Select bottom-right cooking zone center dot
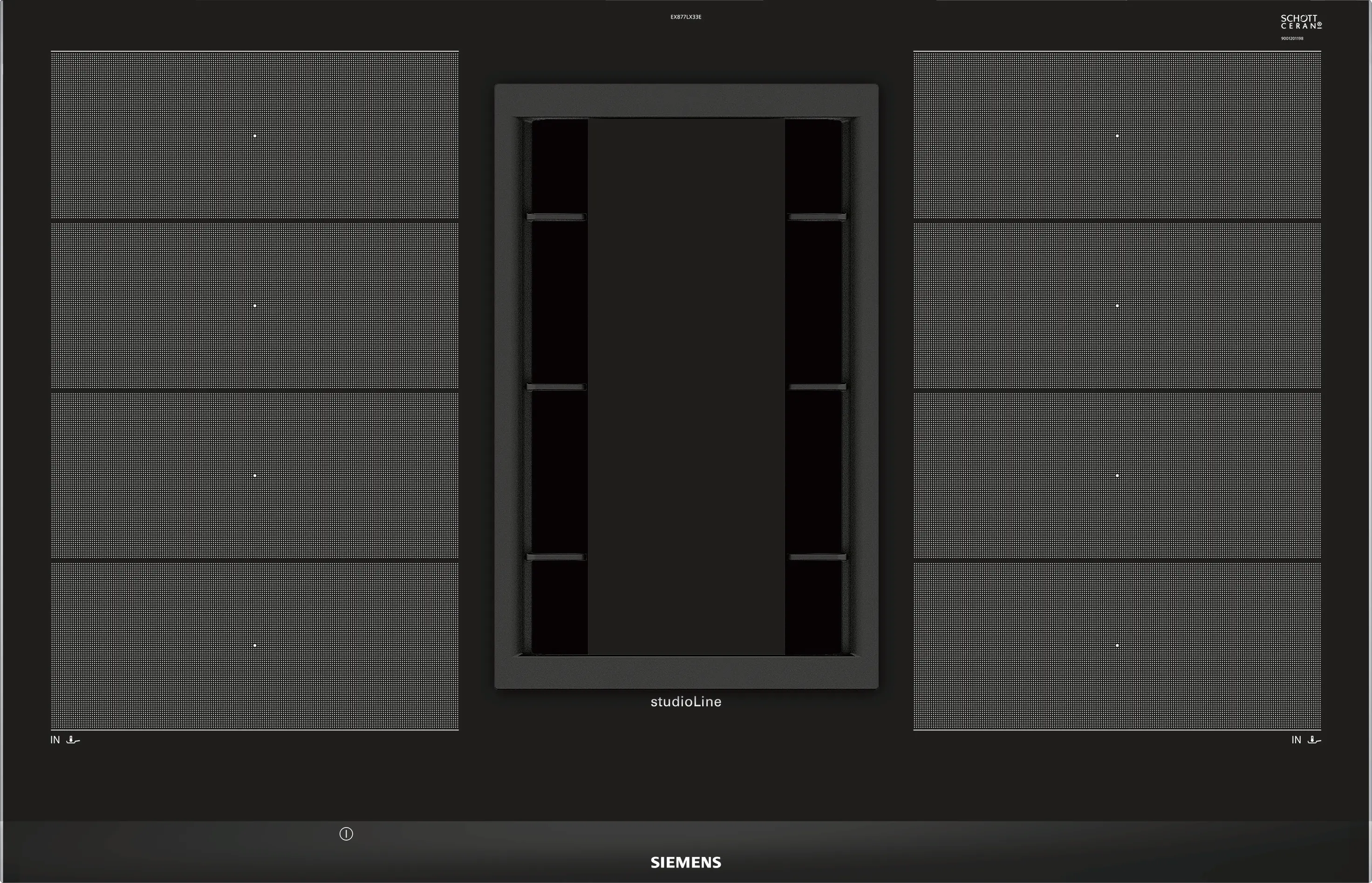The width and height of the screenshot is (1372, 883). 1117,645
